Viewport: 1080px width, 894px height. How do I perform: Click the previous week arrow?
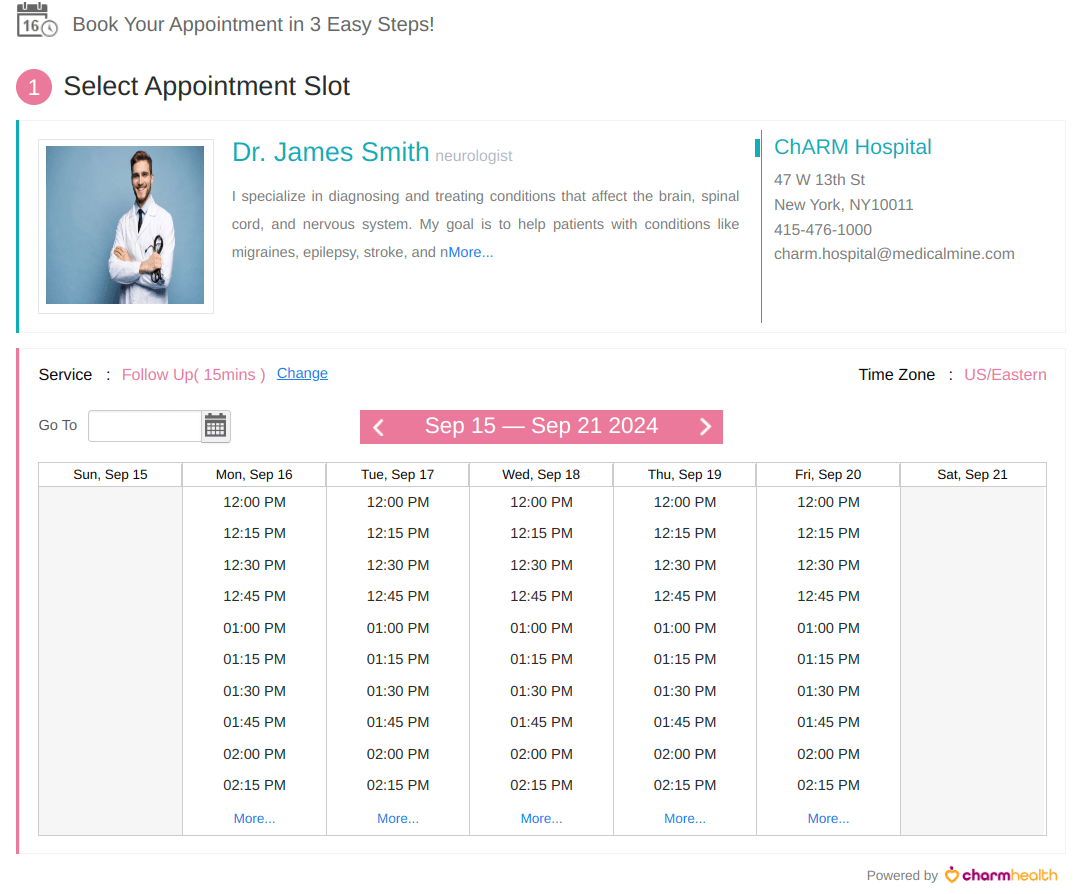tap(378, 426)
